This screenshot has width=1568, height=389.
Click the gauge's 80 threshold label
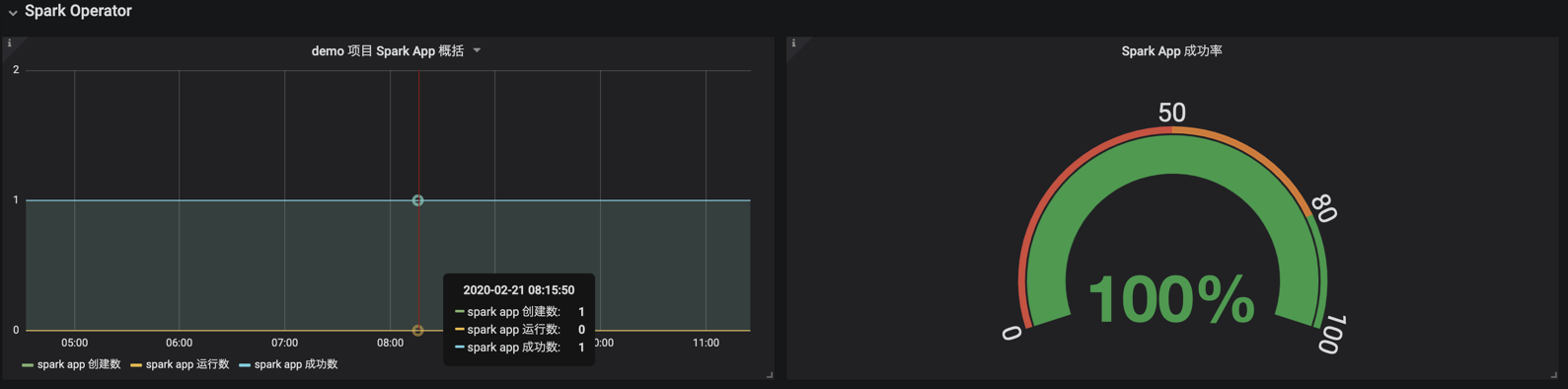(1324, 208)
